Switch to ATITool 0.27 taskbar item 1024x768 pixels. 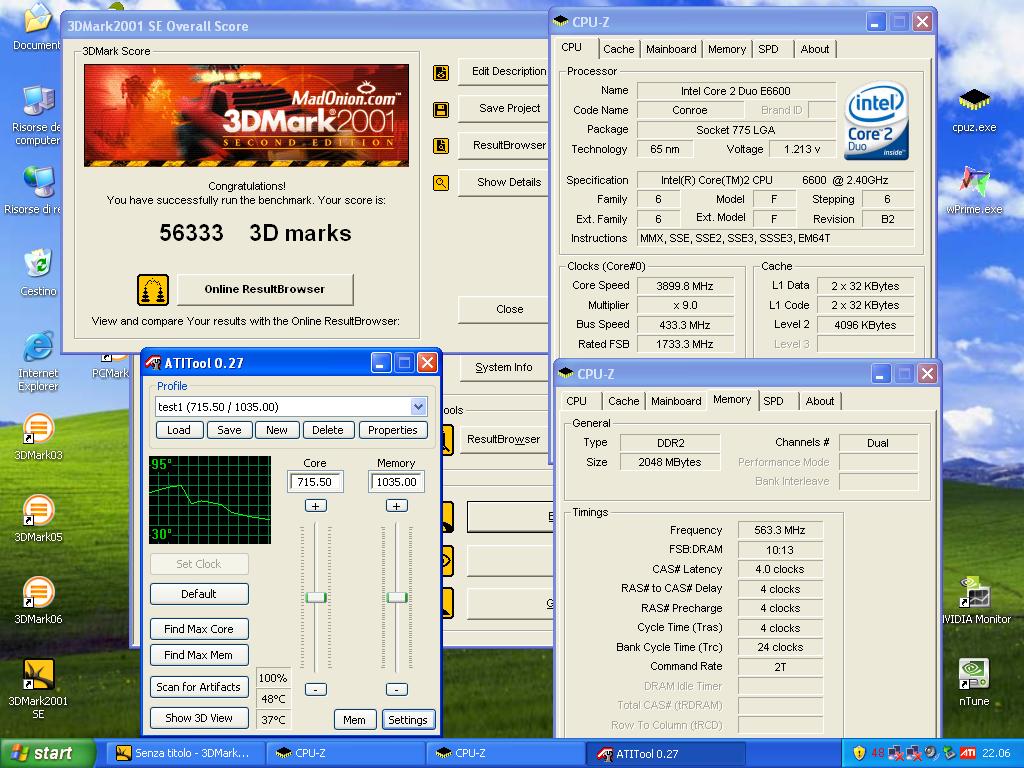point(665,753)
